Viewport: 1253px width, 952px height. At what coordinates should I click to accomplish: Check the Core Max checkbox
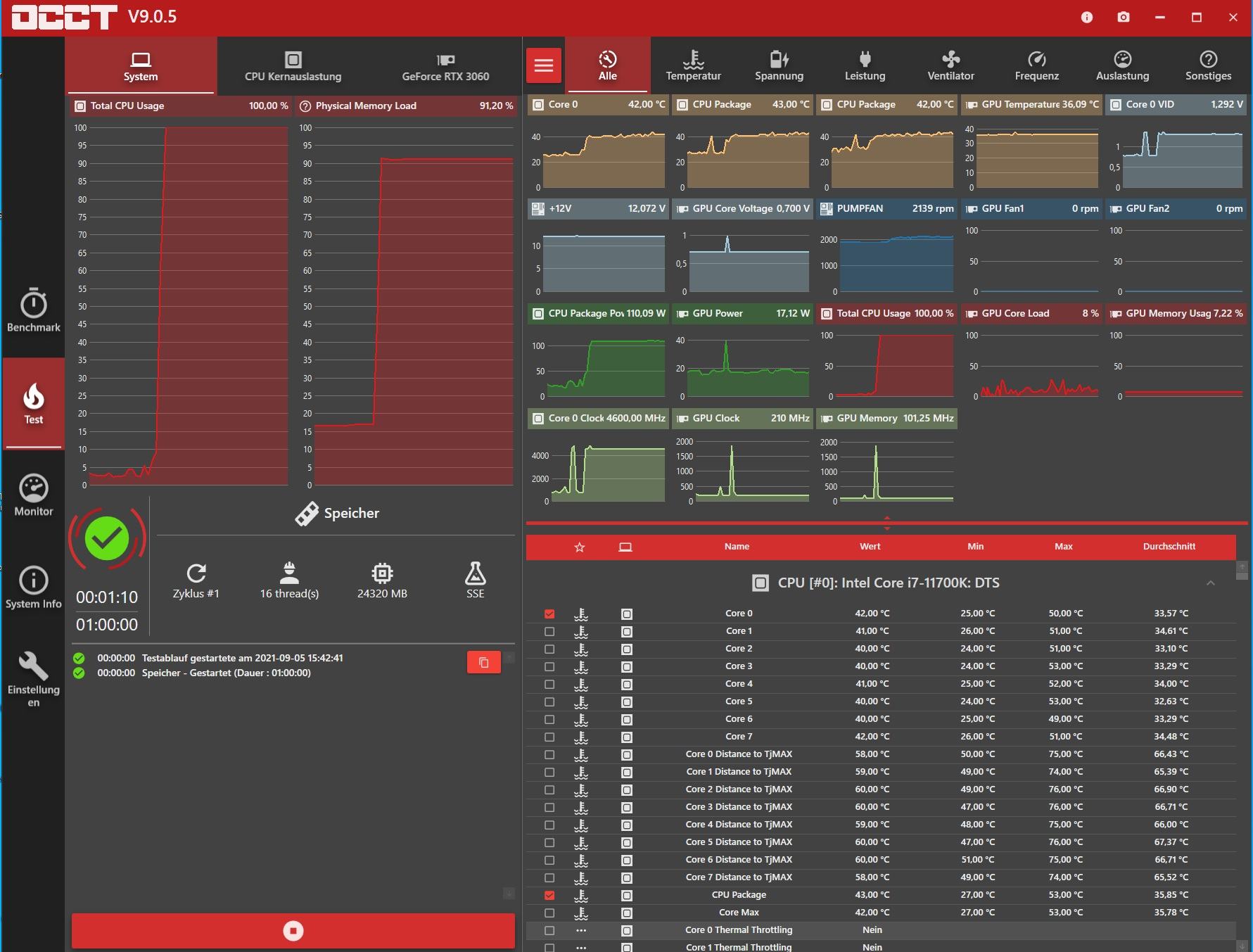[549, 913]
